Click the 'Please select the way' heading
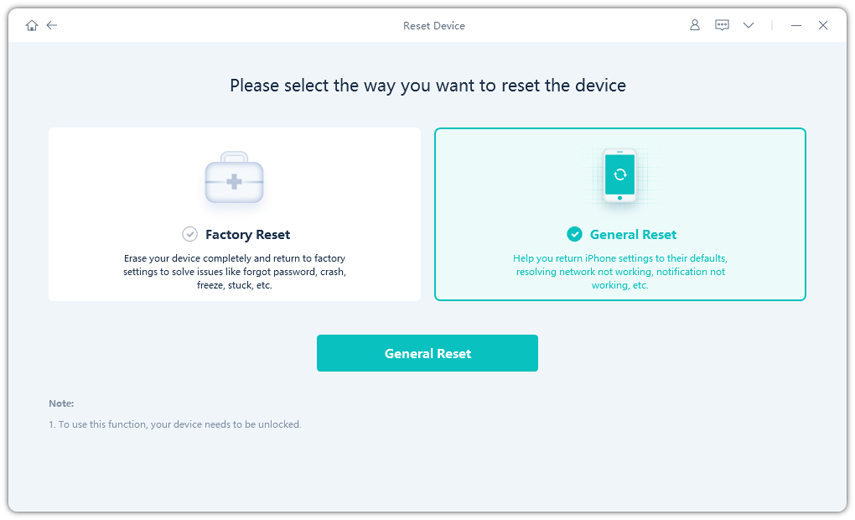855x520 pixels. tap(428, 86)
